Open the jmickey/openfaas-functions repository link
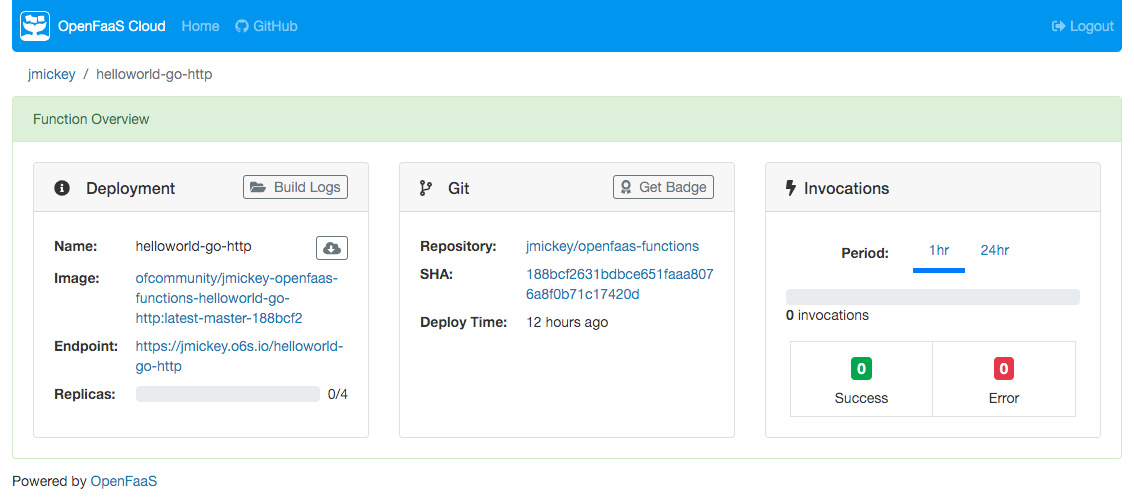Viewport: 1134px width, 501px height. tap(613, 246)
